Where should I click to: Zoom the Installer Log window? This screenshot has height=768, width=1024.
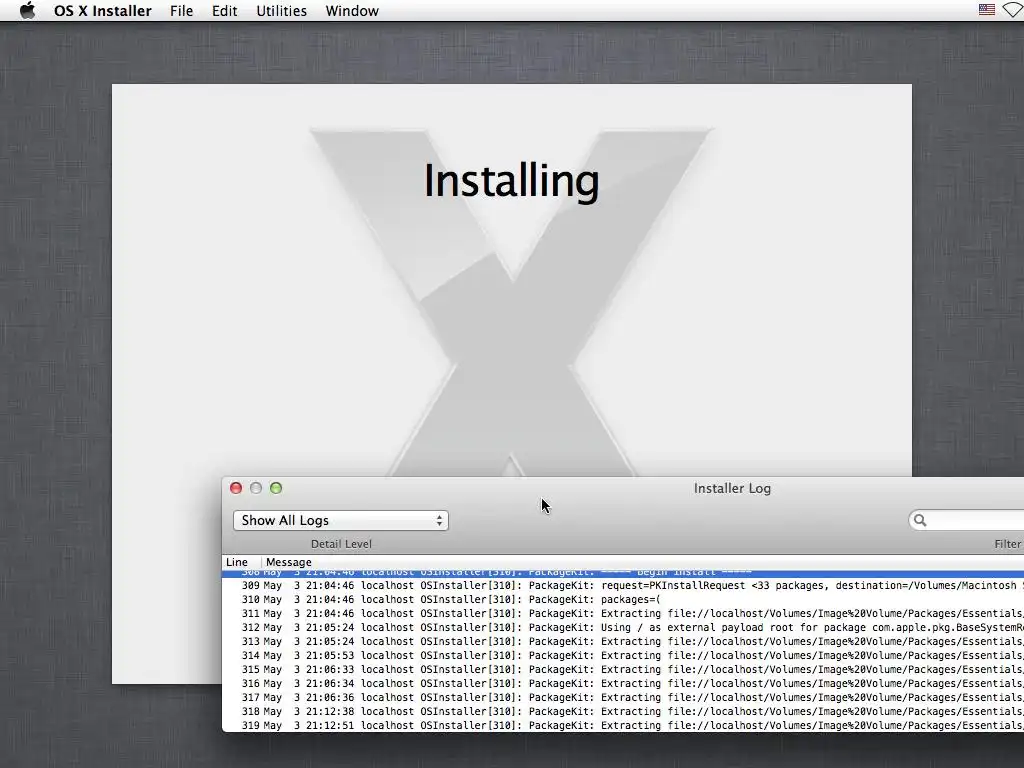276,488
